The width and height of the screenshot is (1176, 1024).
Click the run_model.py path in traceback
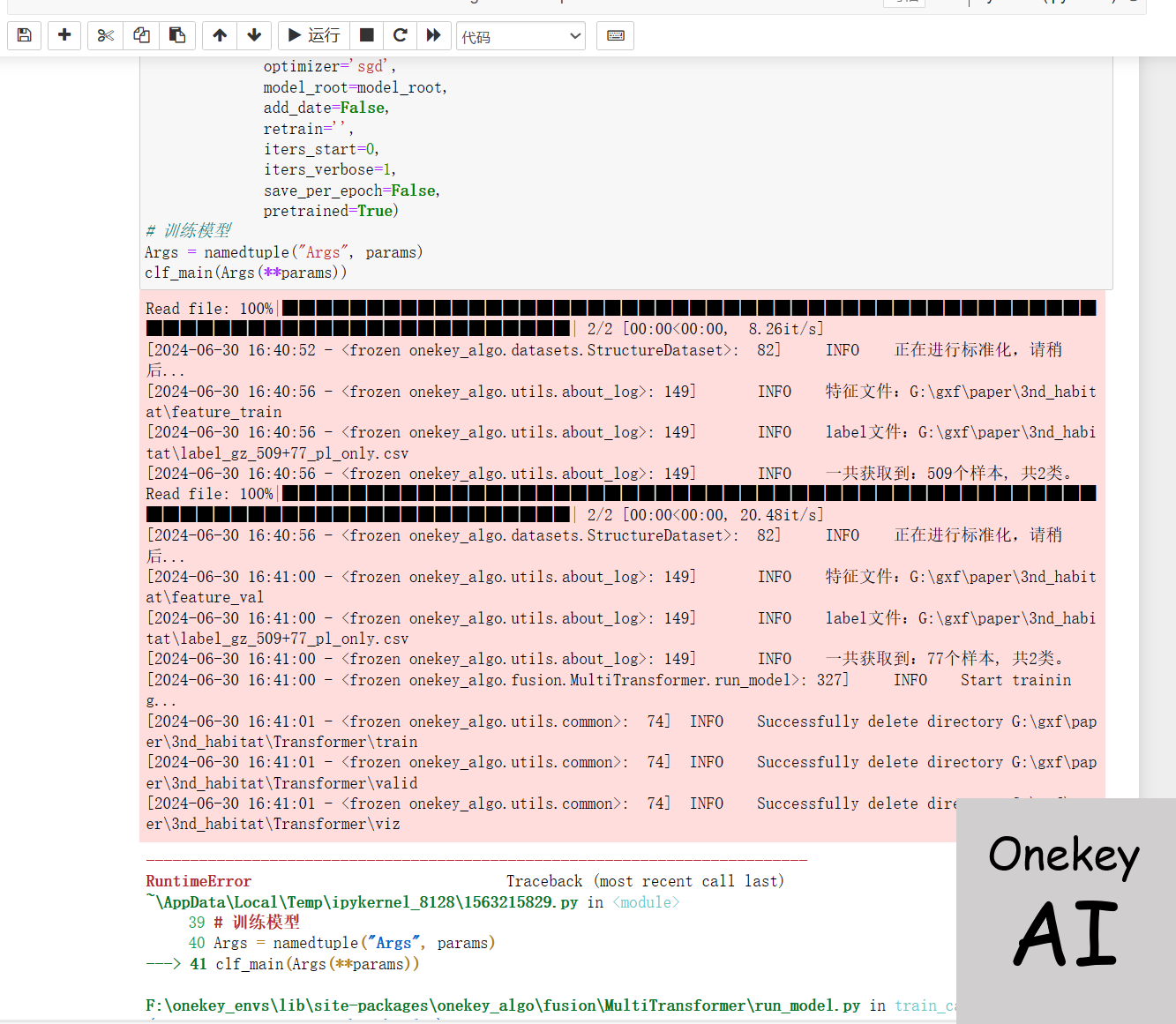pos(503,1005)
